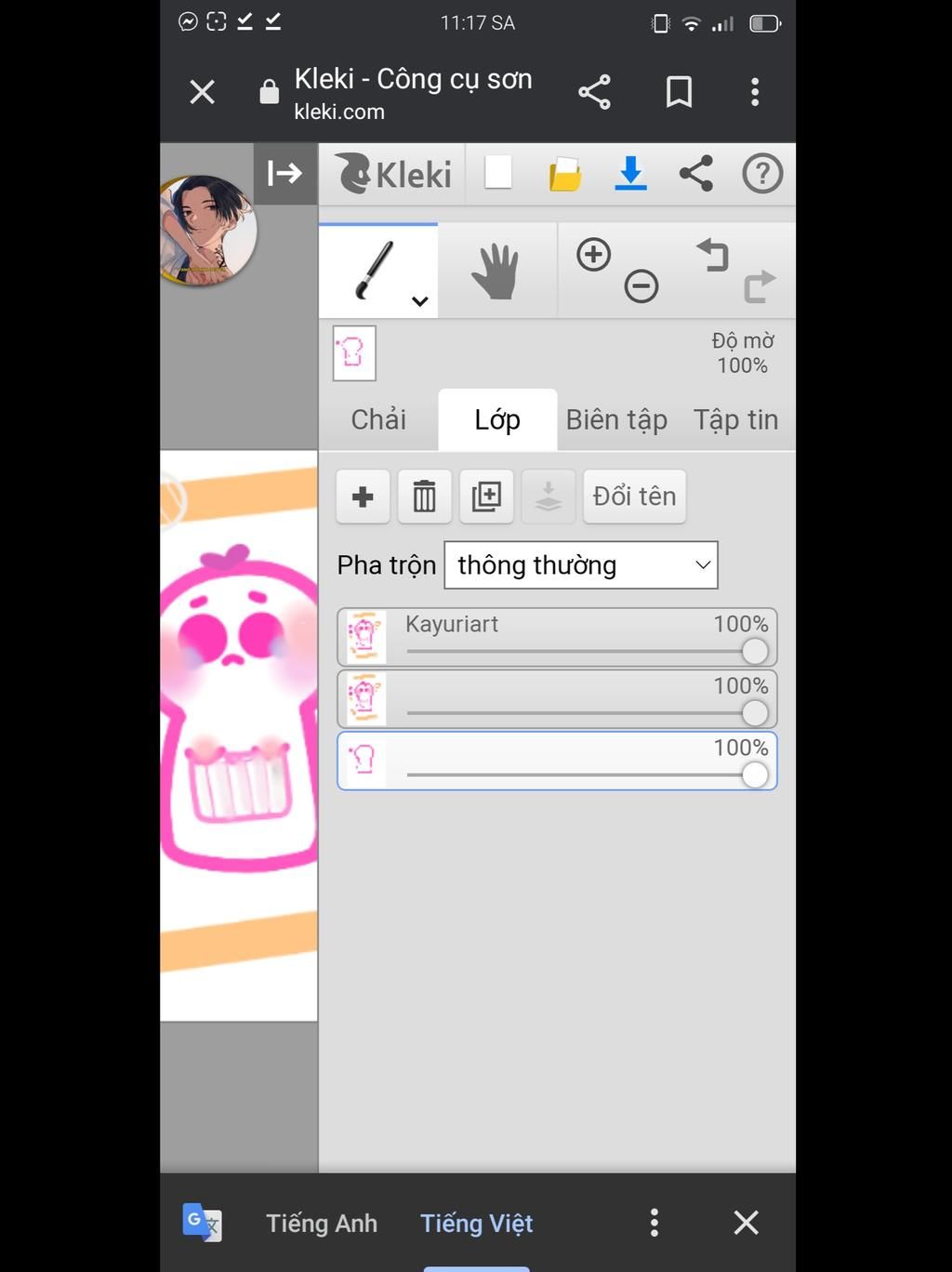Select the Kayuriart layer
The image size is (952, 1272).
coord(557,637)
